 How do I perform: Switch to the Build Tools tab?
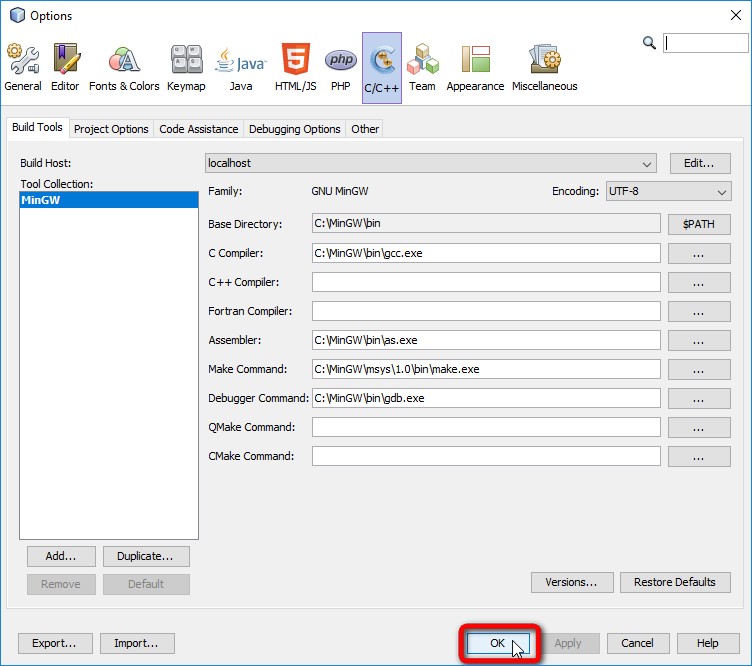(37, 128)
